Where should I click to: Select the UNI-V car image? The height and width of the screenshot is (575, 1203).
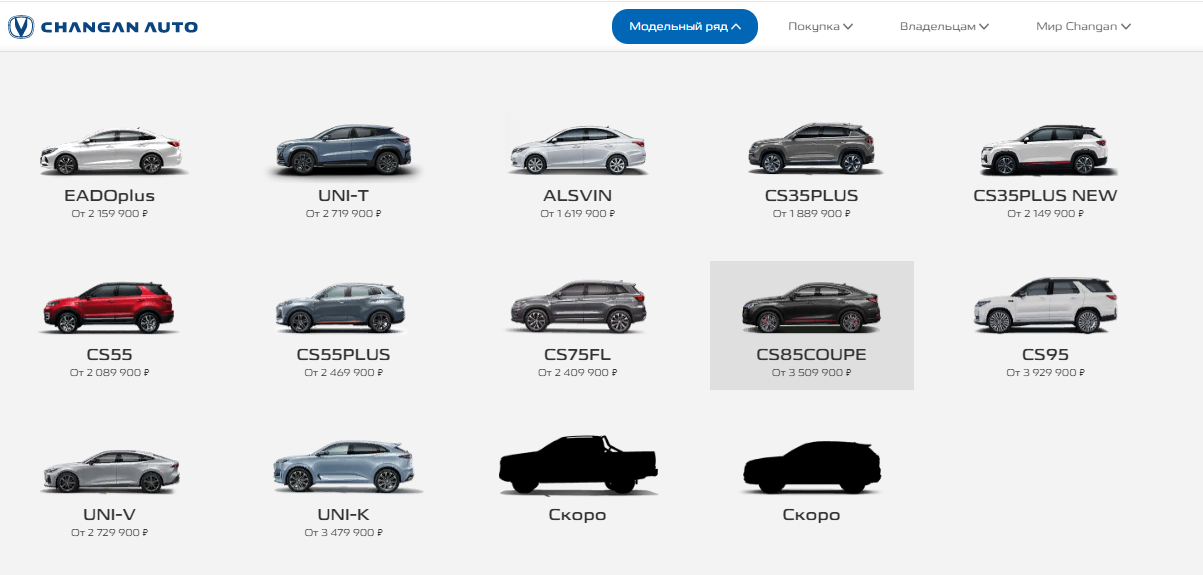(110, 470)
